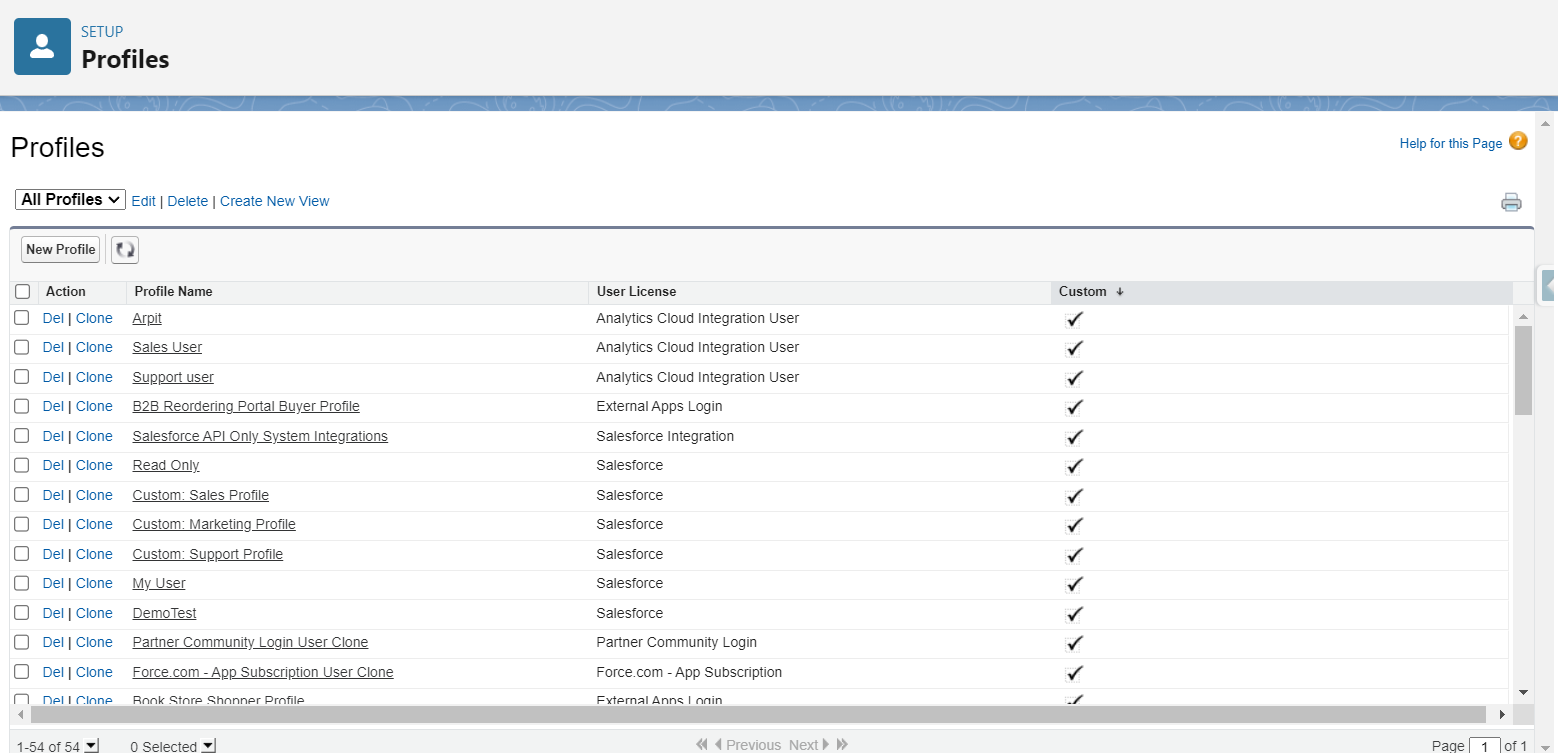Jump to first page using double-arrow icon
1558x753 pixels.
click(x=700, y=744)
